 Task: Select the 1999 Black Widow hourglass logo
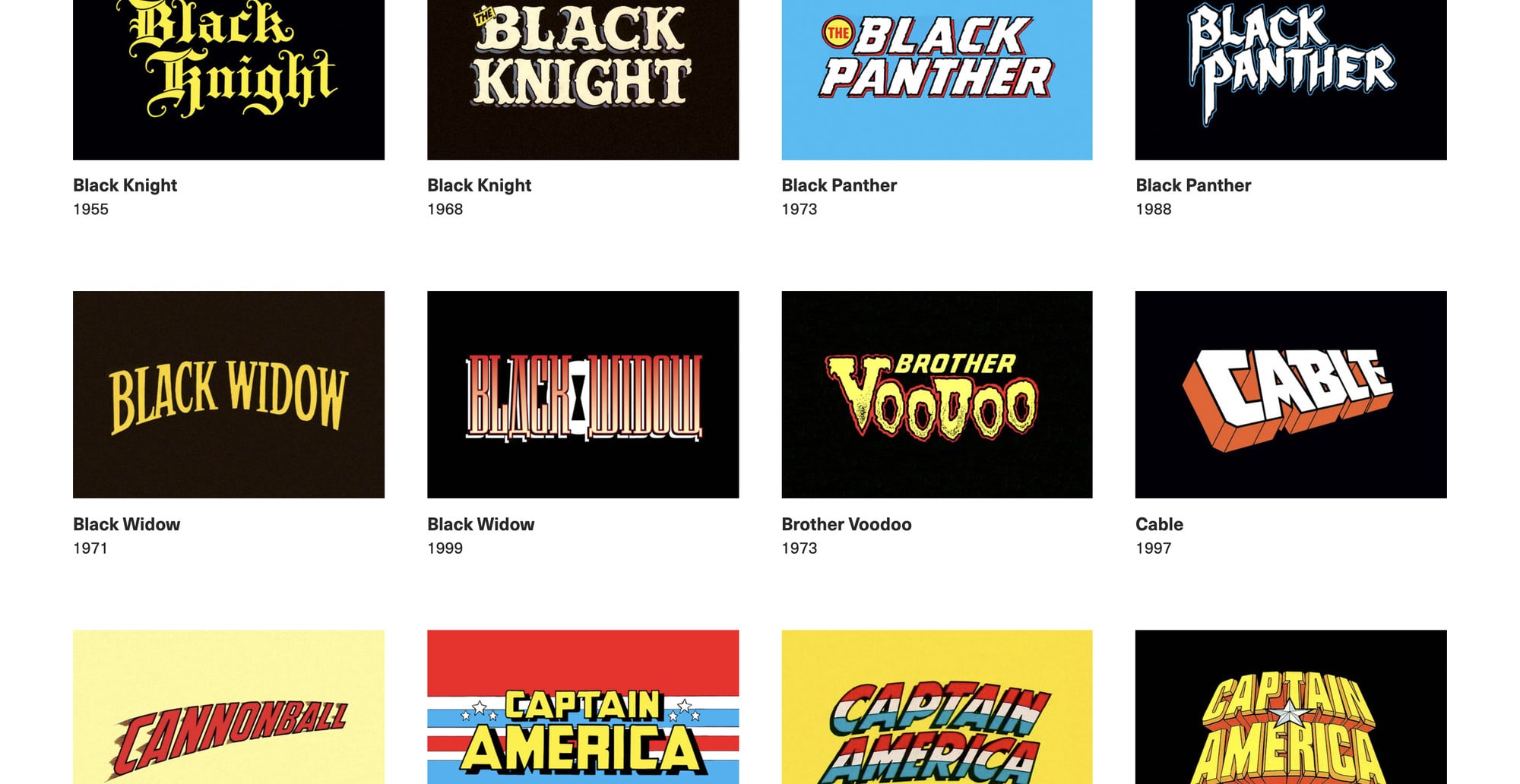pyautogui.click(x=583, y=394)
